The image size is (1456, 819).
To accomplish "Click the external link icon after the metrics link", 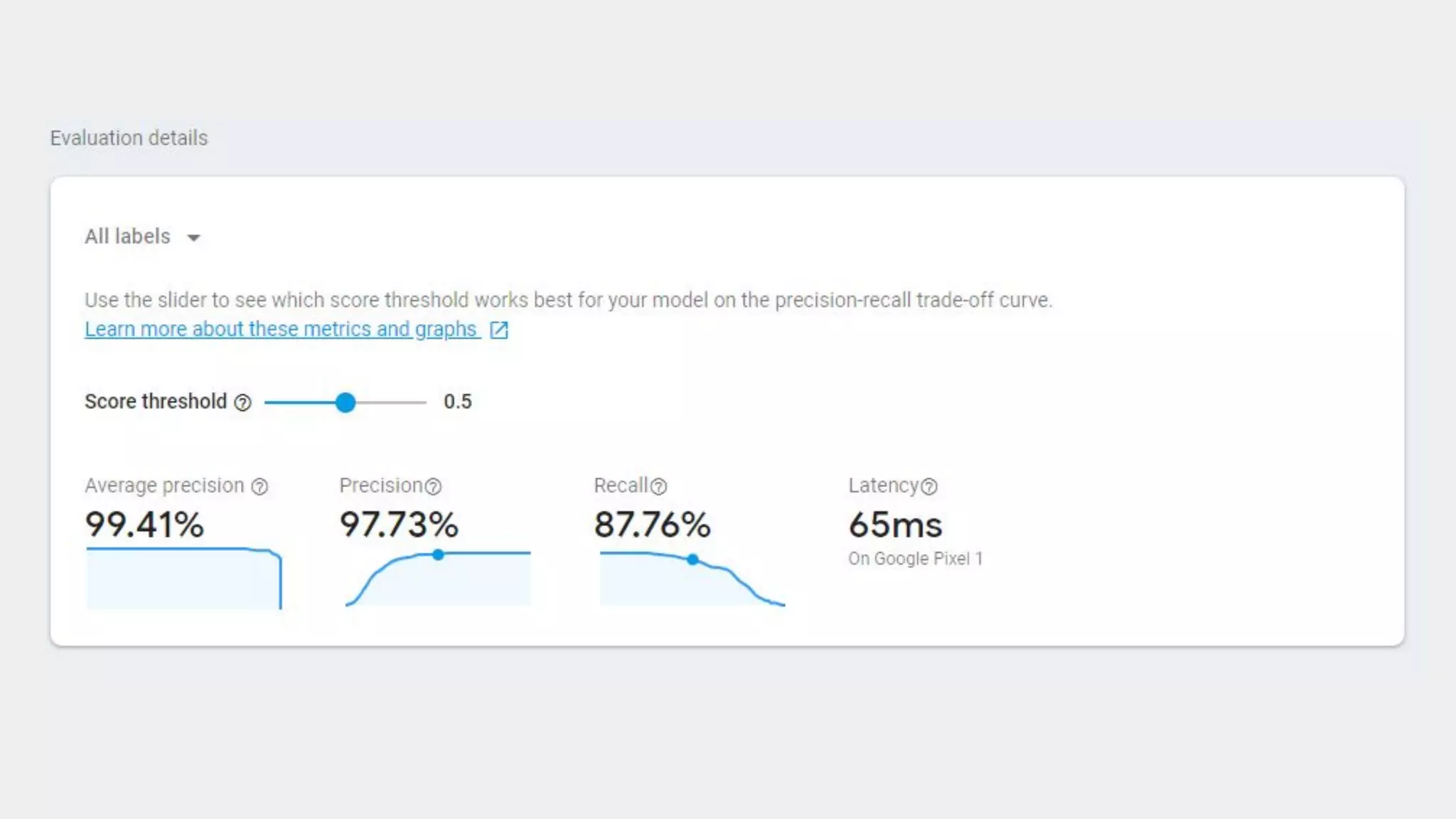I will coord(499,330).
